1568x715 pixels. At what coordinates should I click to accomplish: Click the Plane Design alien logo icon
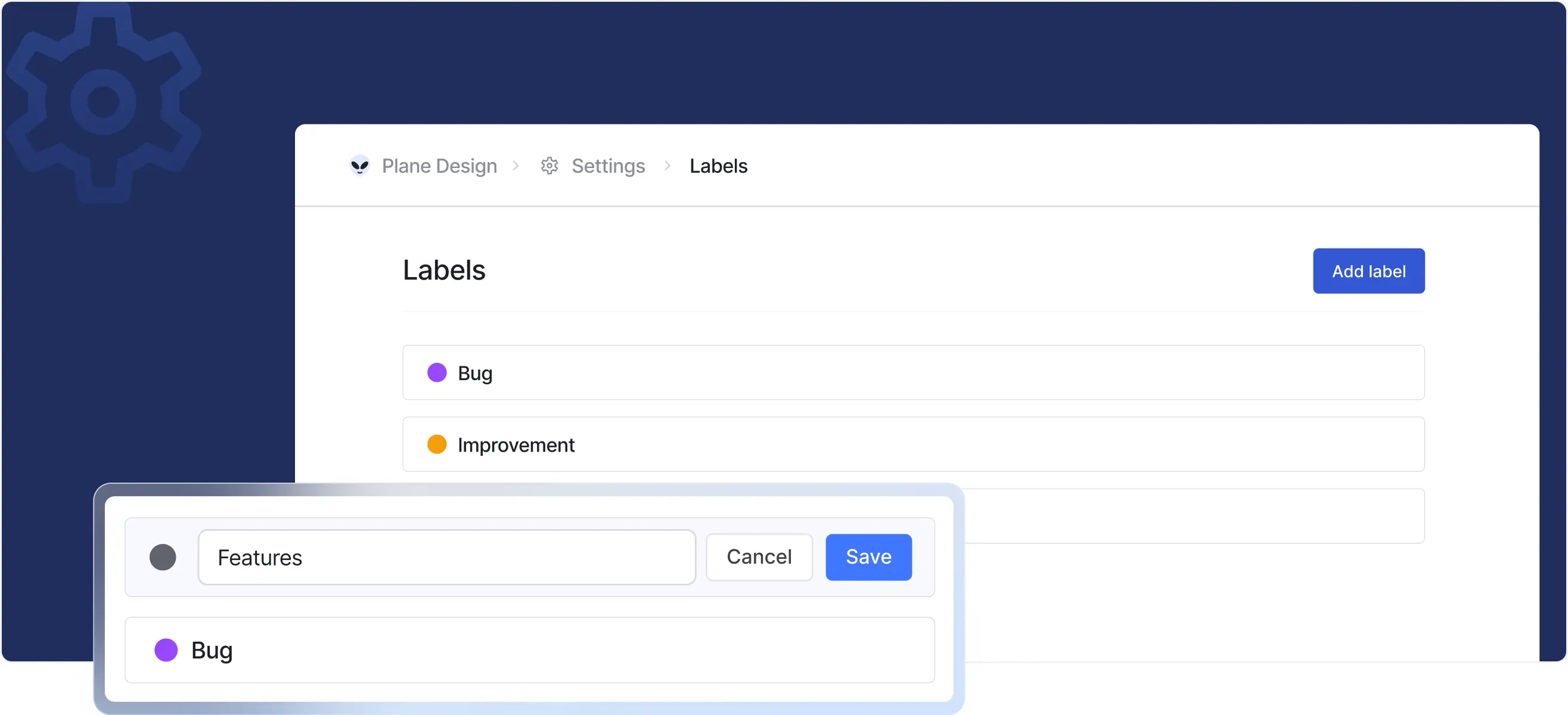(x=360, y=166)
